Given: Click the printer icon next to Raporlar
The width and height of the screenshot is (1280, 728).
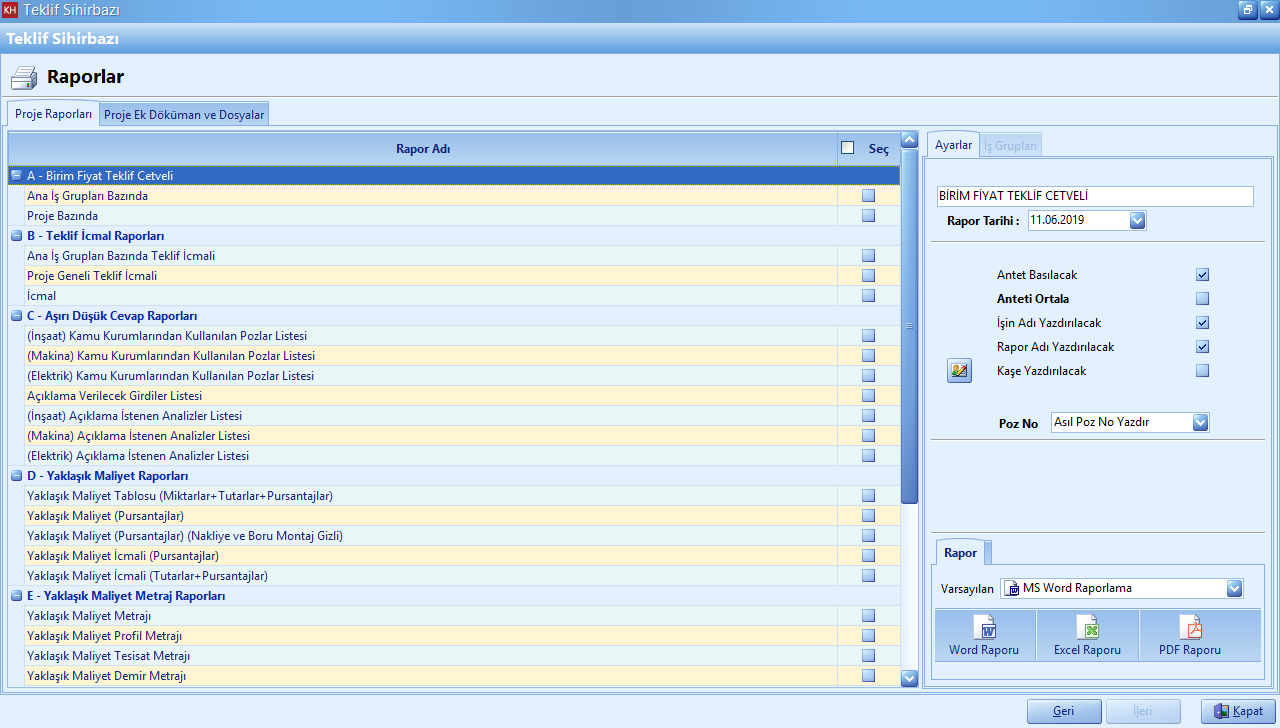Looking at the screenshot, I should tap(24, 77).
